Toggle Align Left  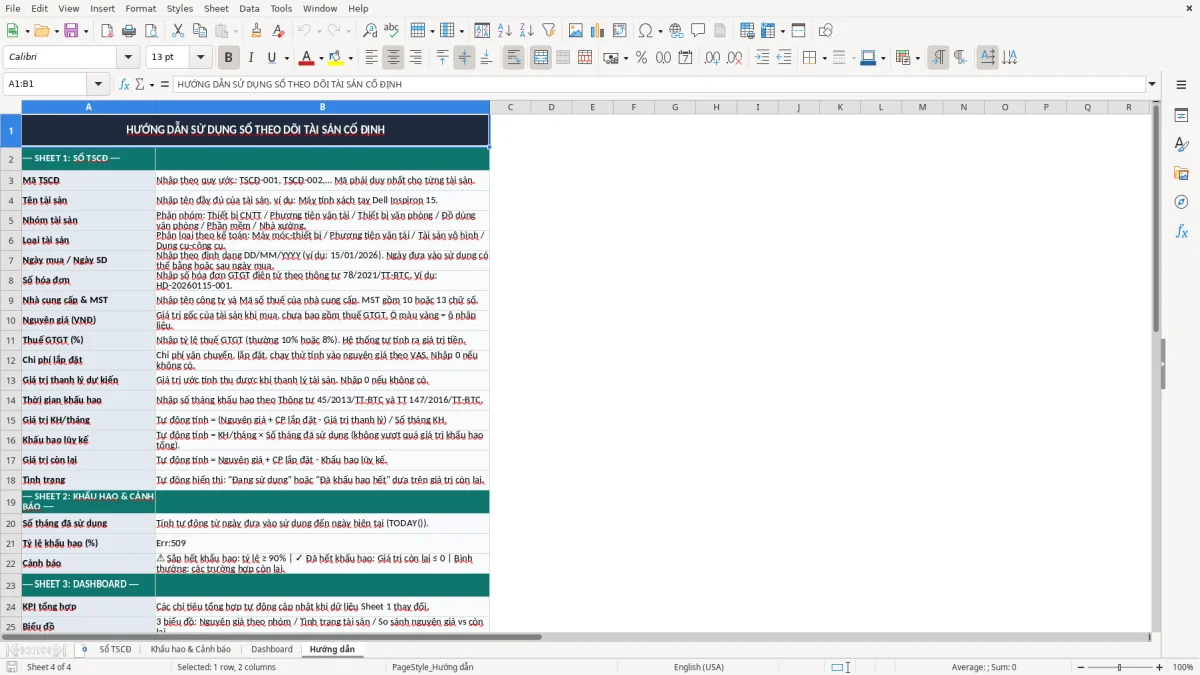[371, 58]
